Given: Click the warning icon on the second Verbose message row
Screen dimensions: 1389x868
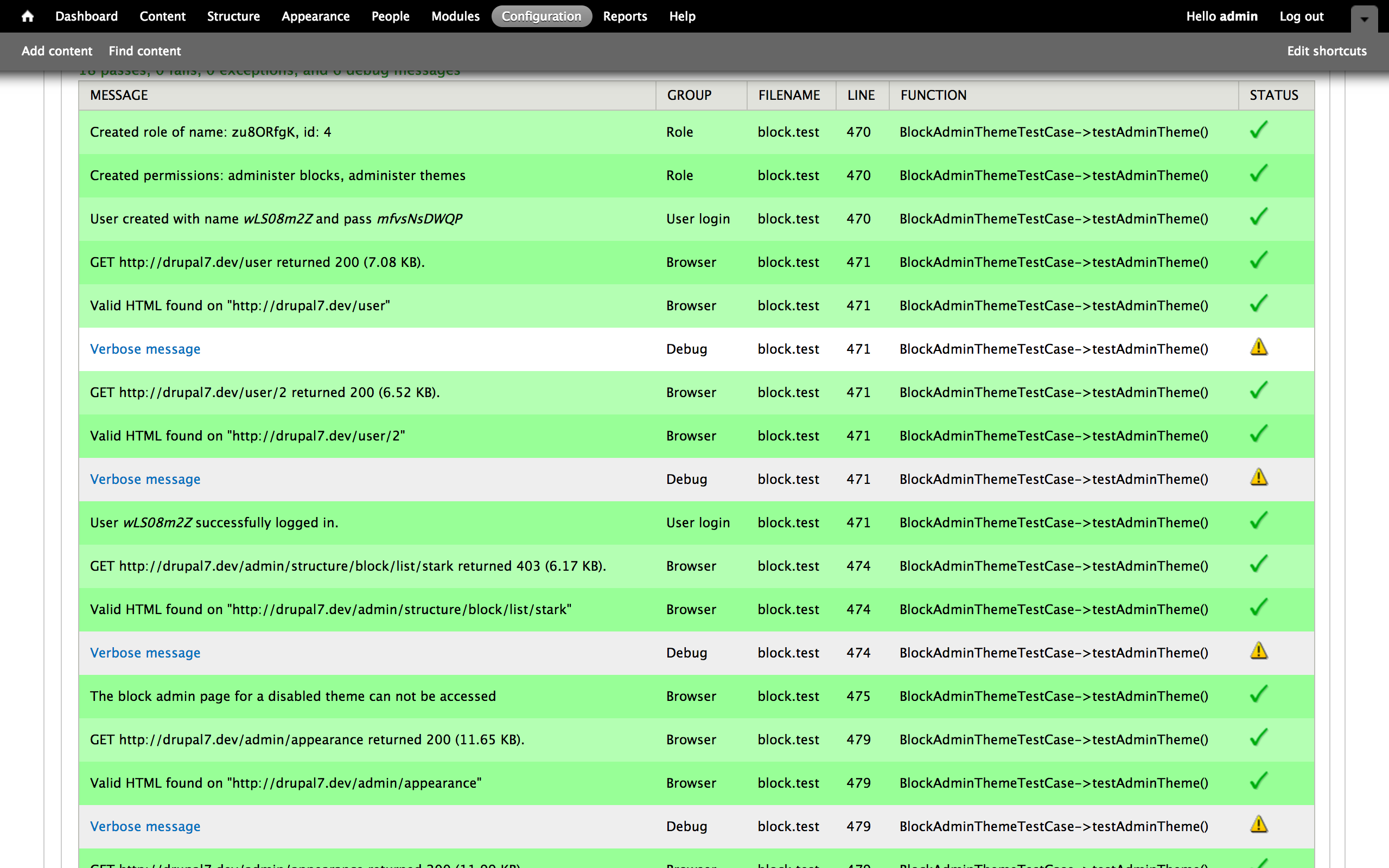Looking at the screenshot, I should (x=1258, y=477).
